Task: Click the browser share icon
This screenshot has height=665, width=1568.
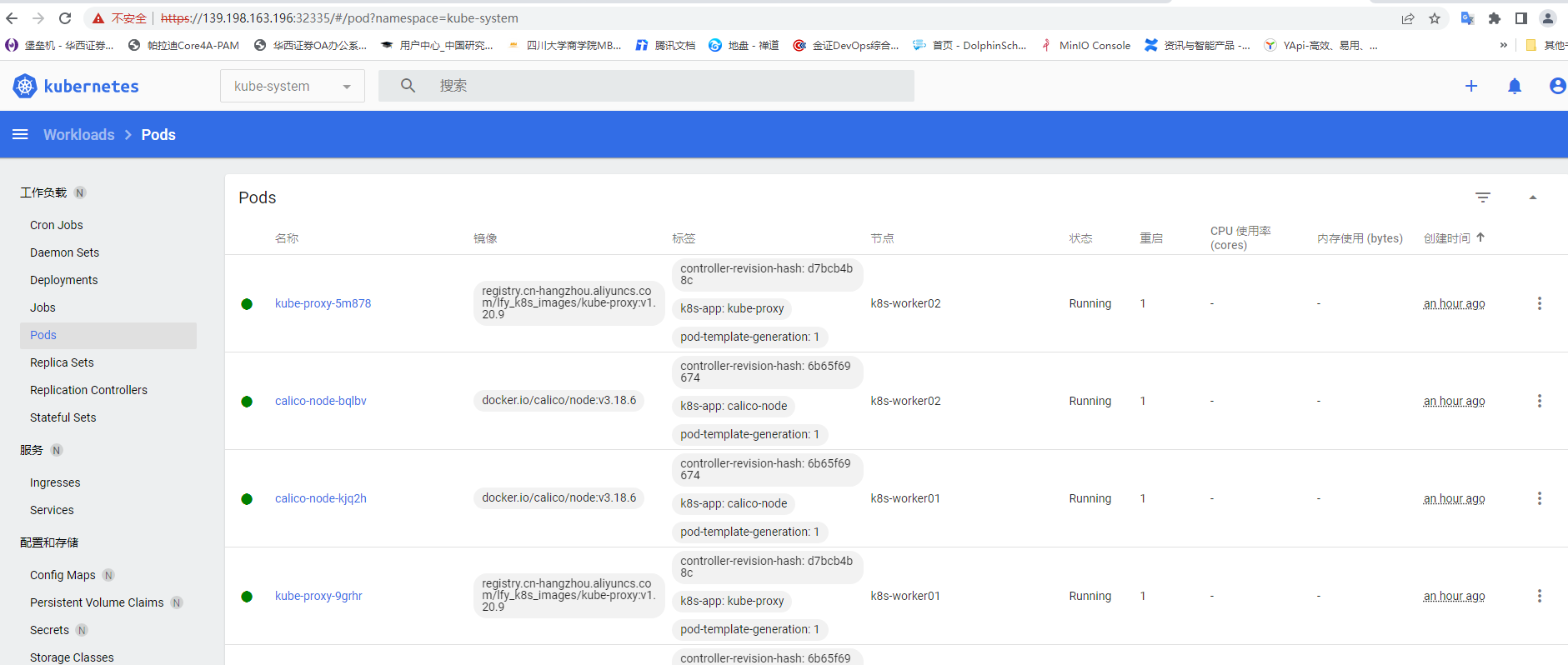Action: tap(1408, 18)
